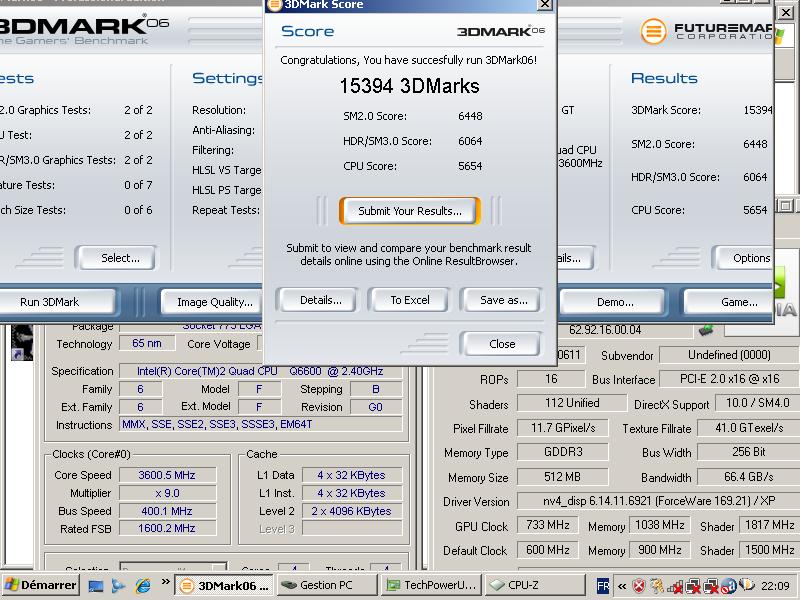Click the 3DMark06 logo in the main window

(82, 30)
